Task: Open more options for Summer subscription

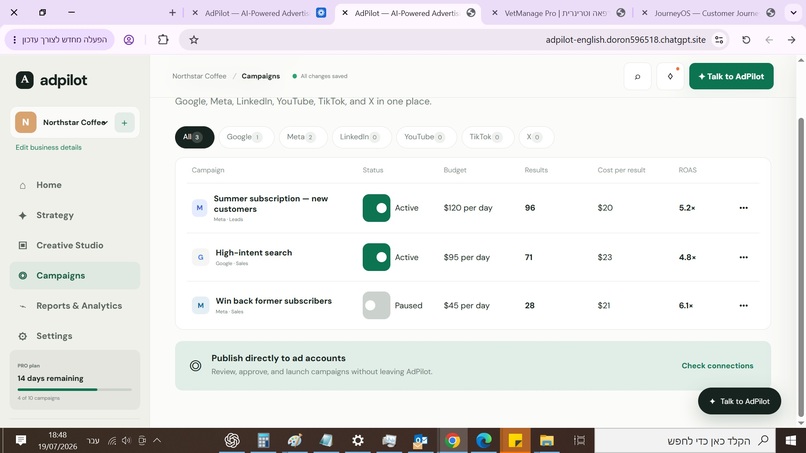Action: click(743, 208)
